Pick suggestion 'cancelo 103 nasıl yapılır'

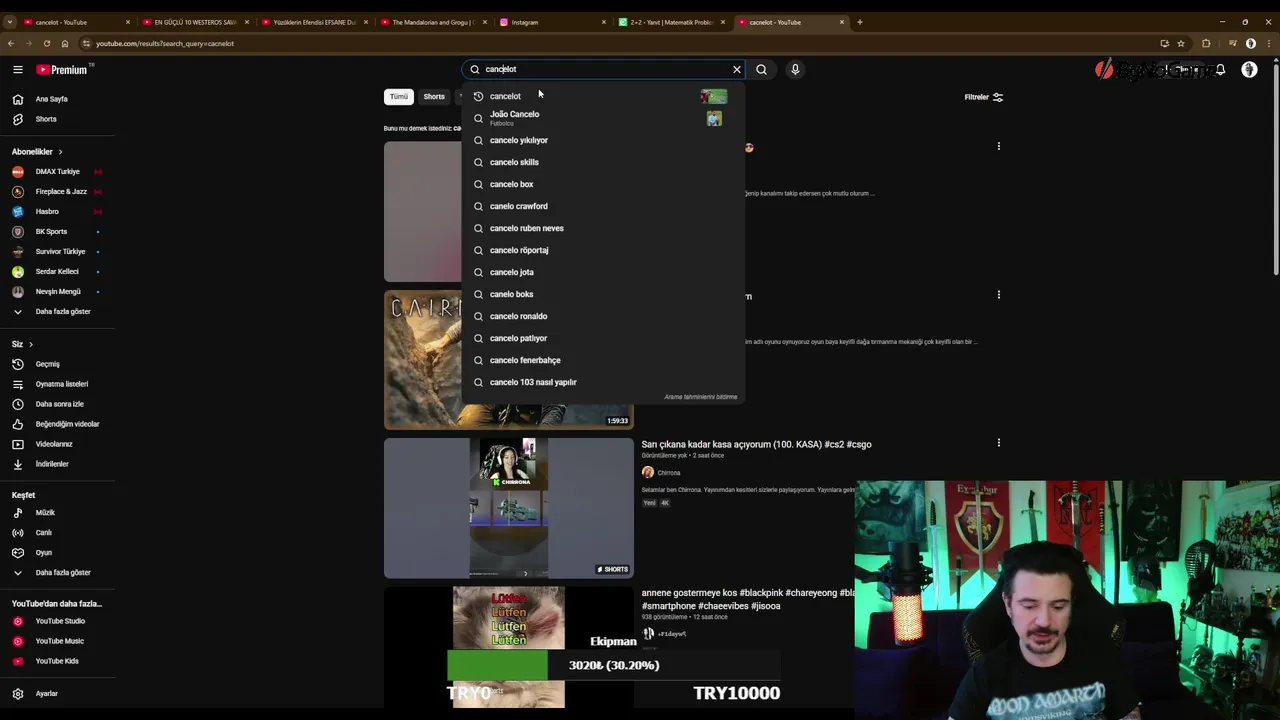click(x=604, y=382)
